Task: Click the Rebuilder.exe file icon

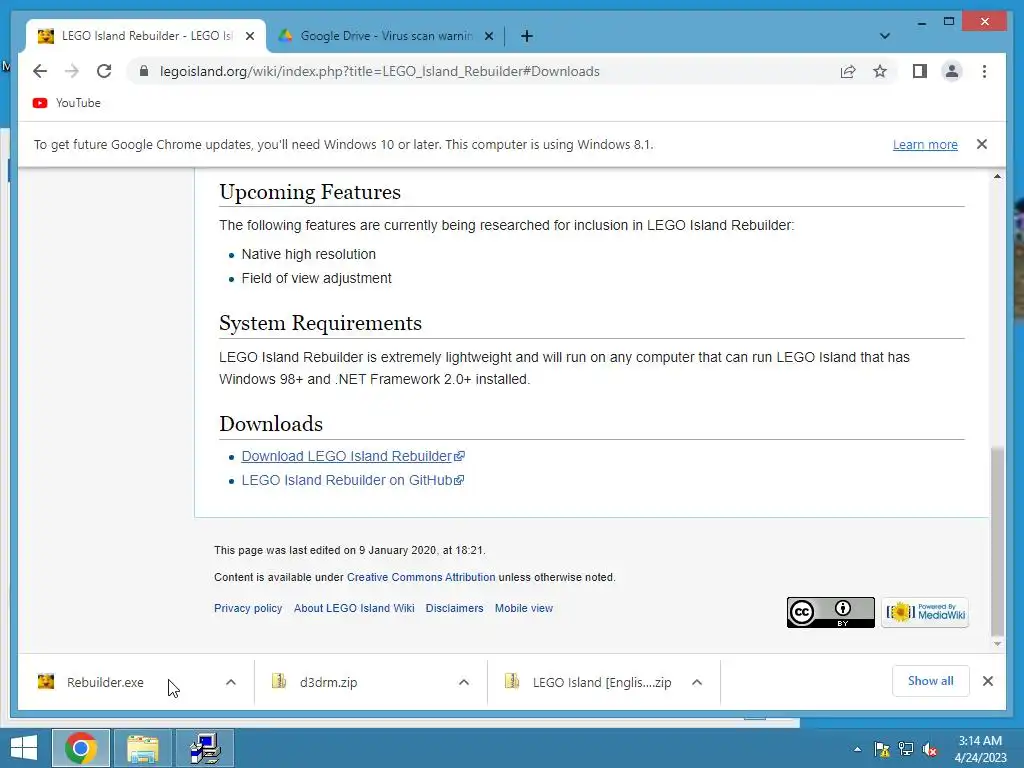Action: pos(46,682)
